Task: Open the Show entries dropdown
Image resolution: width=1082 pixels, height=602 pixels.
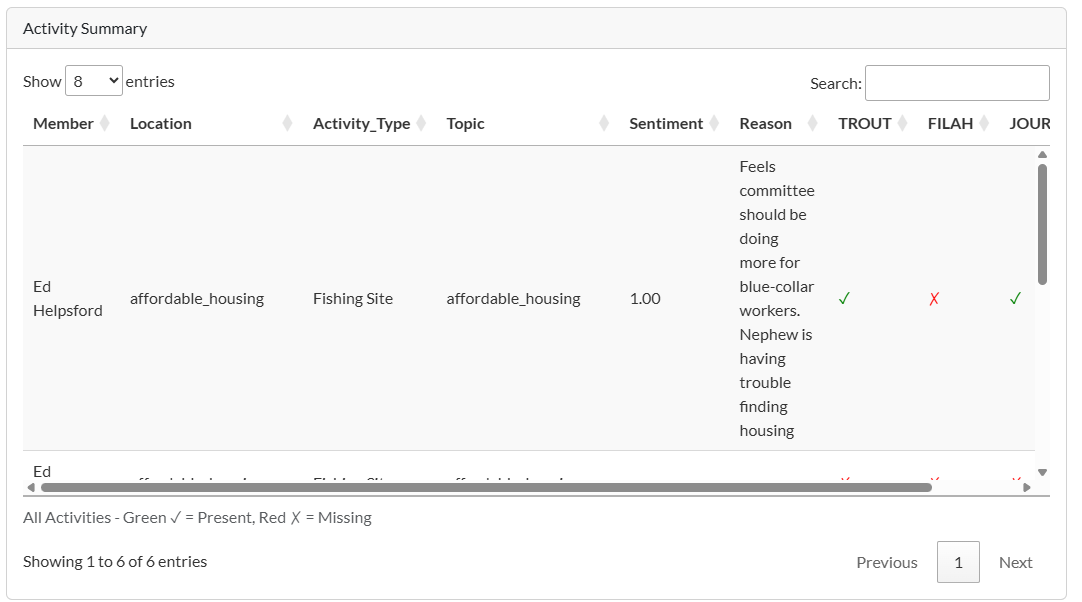Action: (94, 82)
